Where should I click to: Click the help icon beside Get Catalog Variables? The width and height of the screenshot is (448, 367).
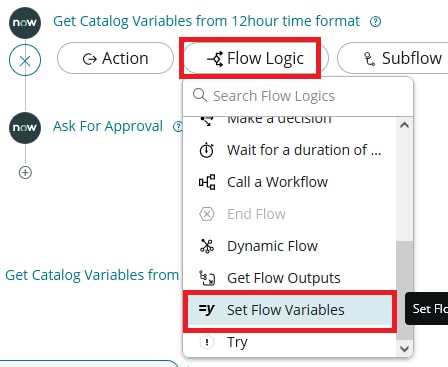(x=376, y=22)
